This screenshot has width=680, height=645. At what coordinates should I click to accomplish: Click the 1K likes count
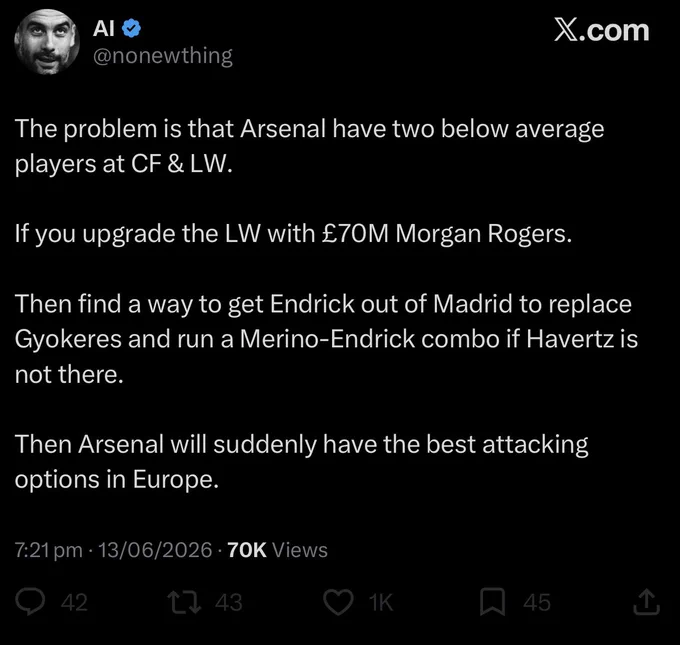pyautogui.click(x=381, y=602)
